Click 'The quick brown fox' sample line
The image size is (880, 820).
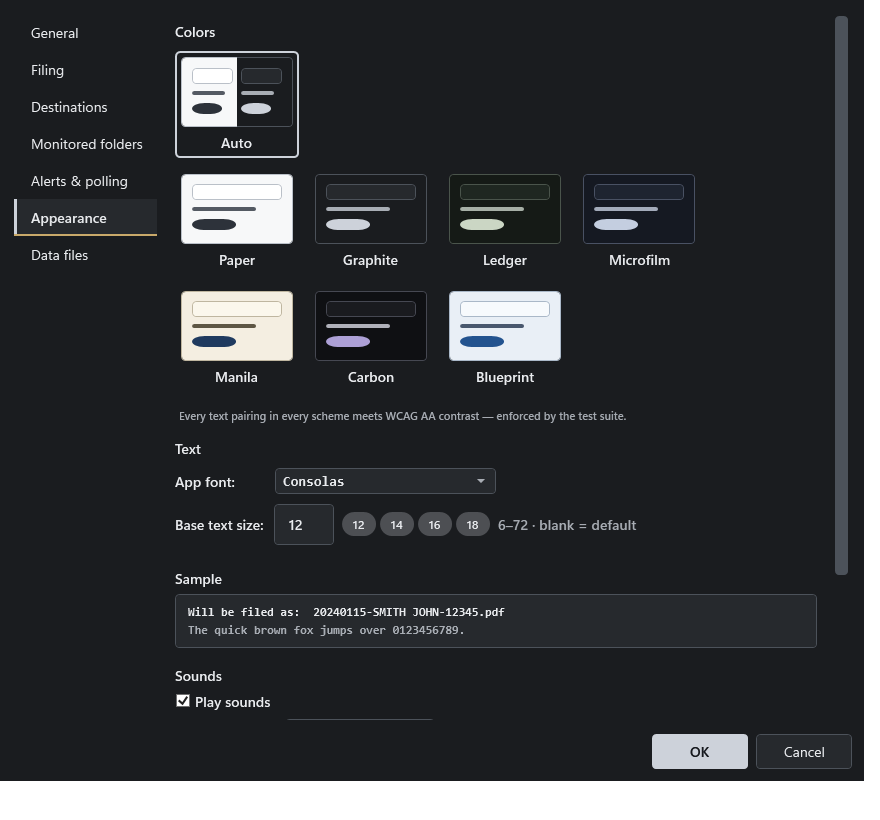(x=326, y=630)
